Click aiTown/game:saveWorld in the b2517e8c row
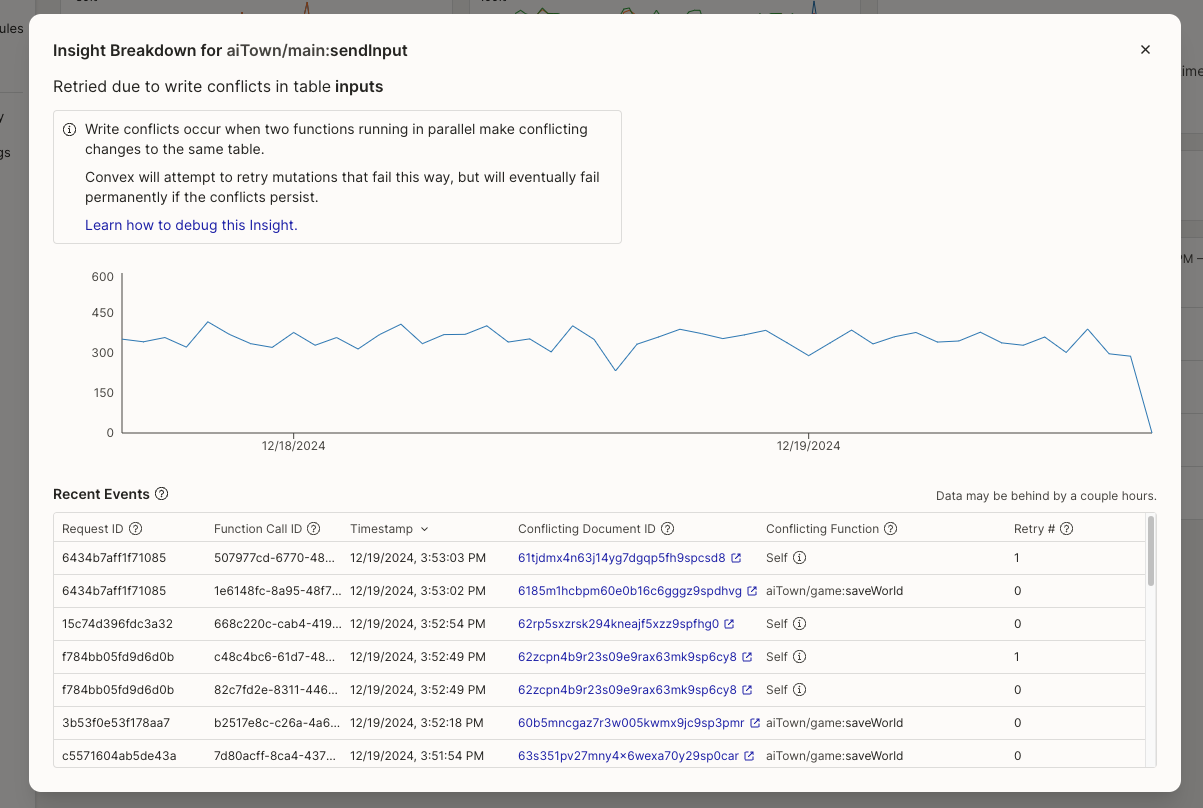Image resolution: width=1203 pixels, height=808 pixels. click(x=834, y=723)
